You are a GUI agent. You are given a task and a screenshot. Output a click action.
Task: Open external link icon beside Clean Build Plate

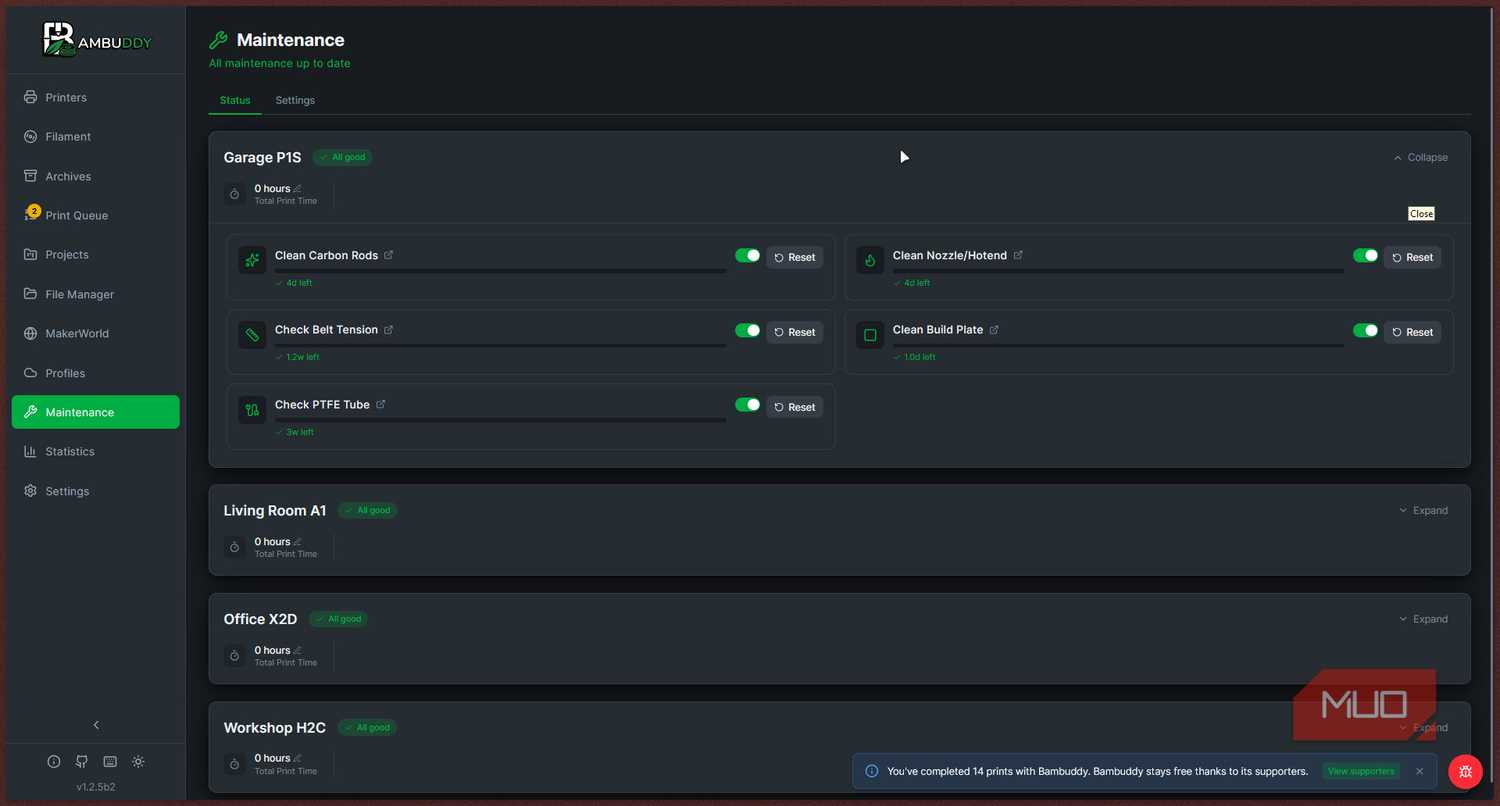coord(994,330)
